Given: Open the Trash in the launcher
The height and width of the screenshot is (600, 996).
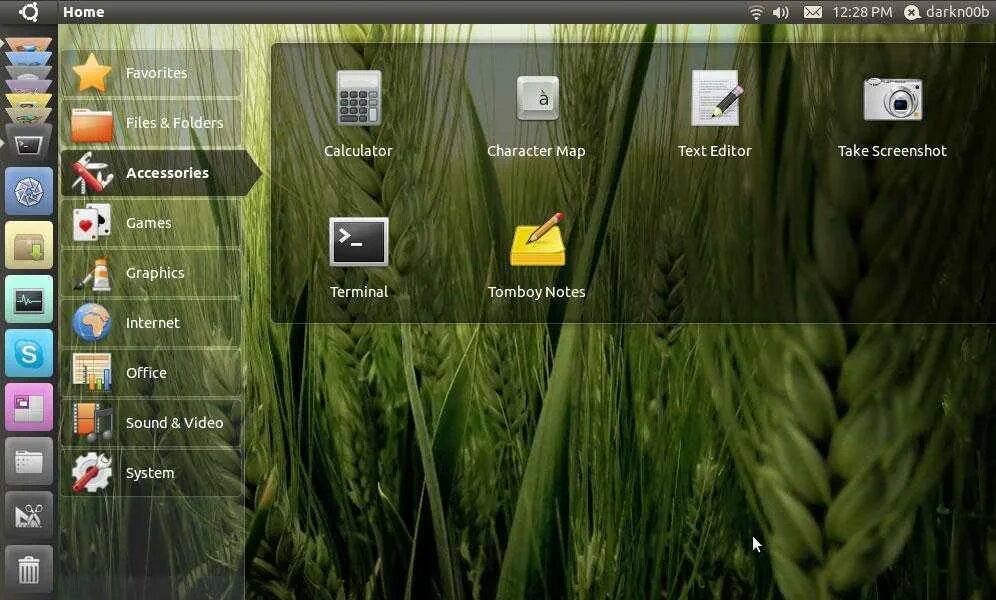Looking at the screenshot, I should [29, 570].
